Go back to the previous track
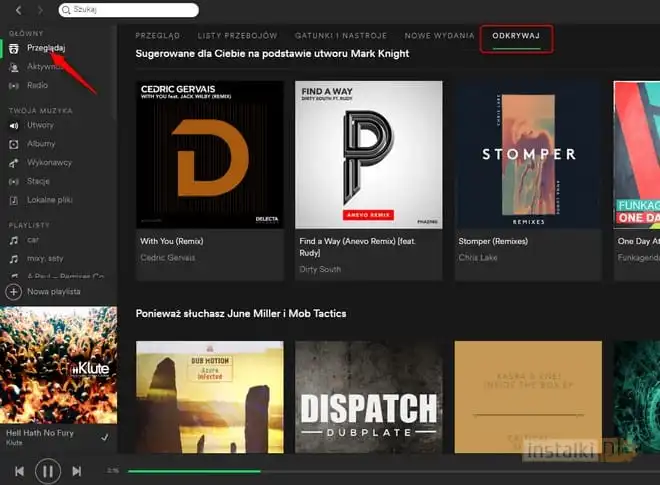 point(19,470)
